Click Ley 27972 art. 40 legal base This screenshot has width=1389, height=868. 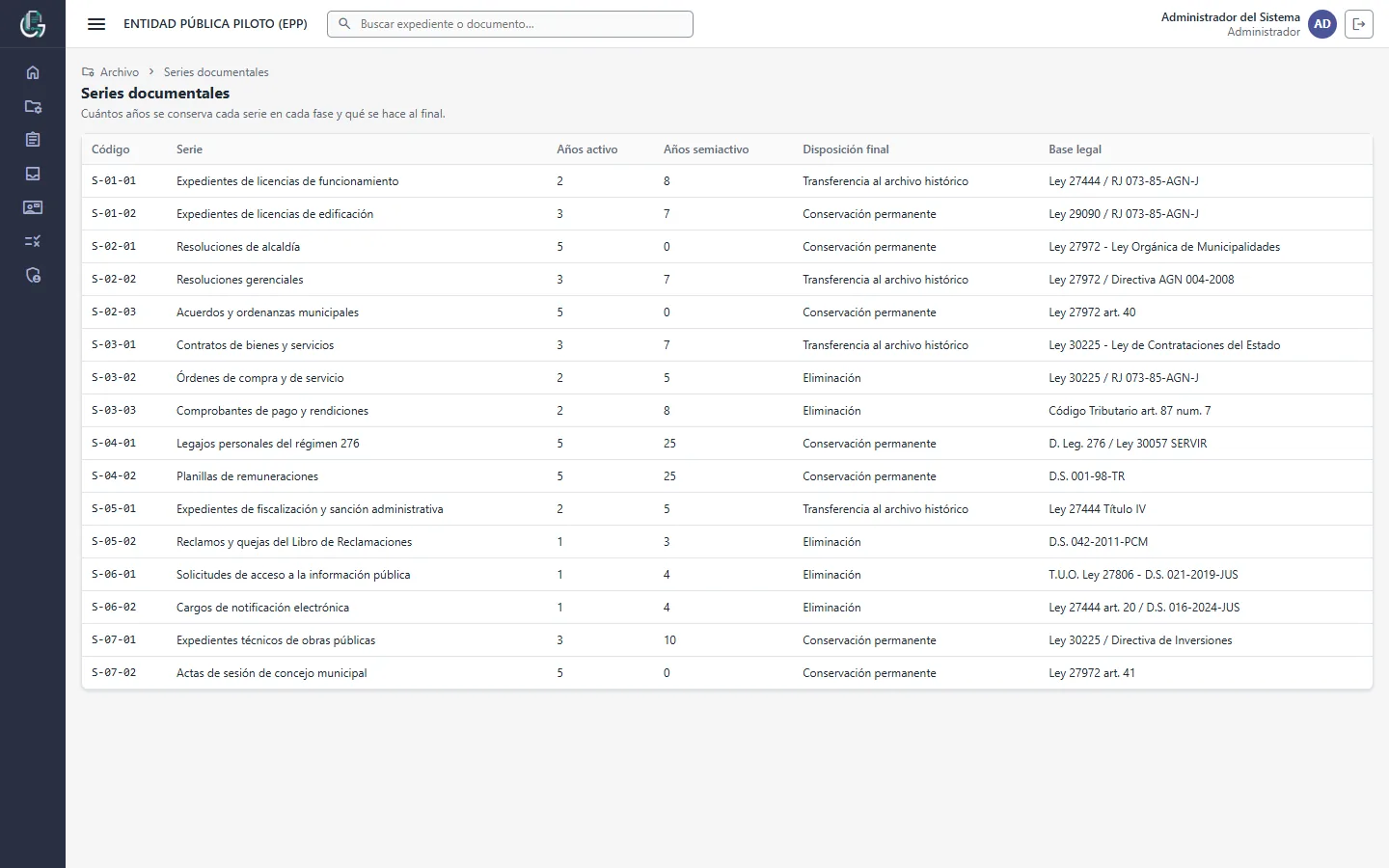1092,312
